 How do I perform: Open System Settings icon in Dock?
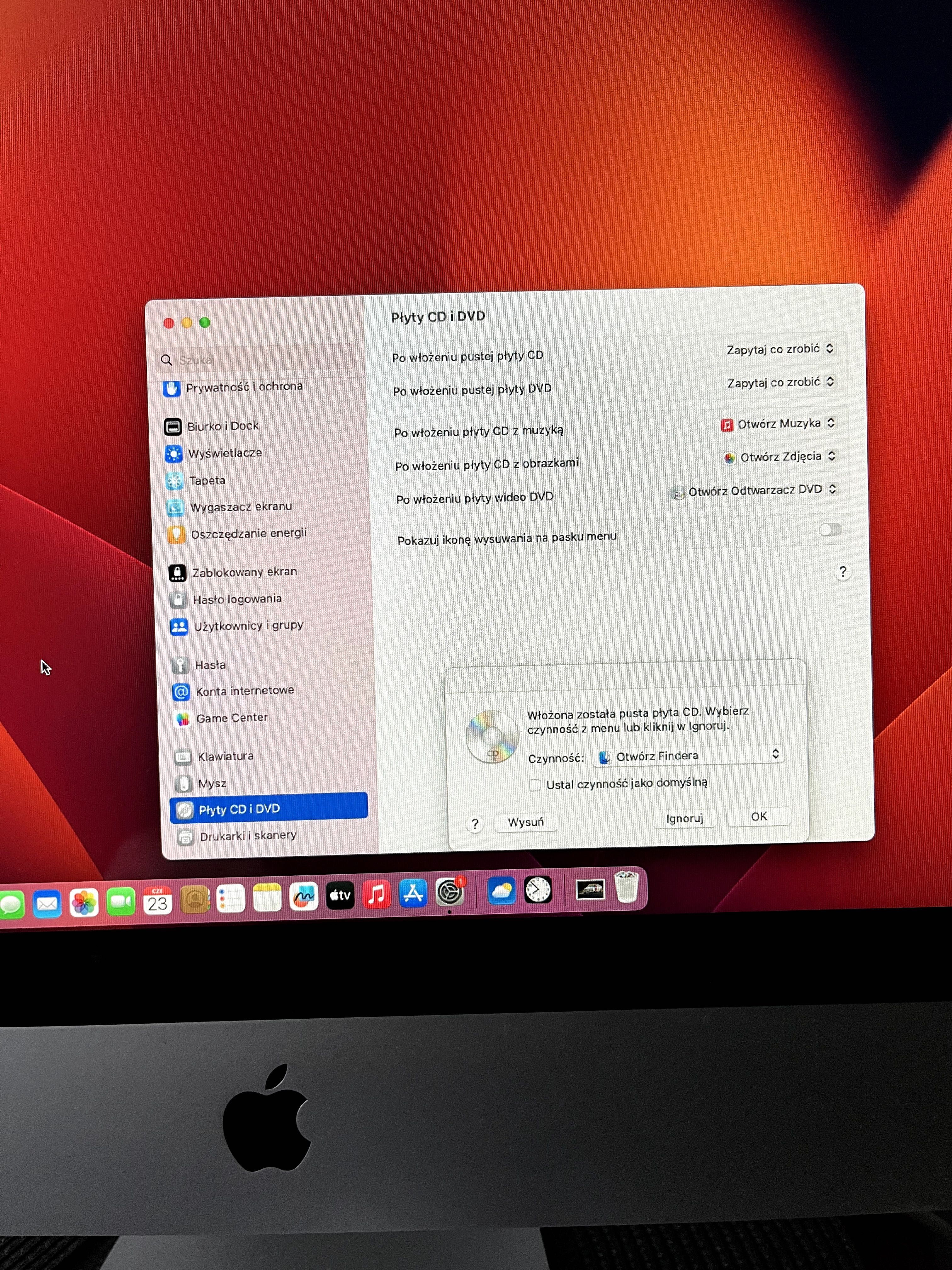(450, 892)
